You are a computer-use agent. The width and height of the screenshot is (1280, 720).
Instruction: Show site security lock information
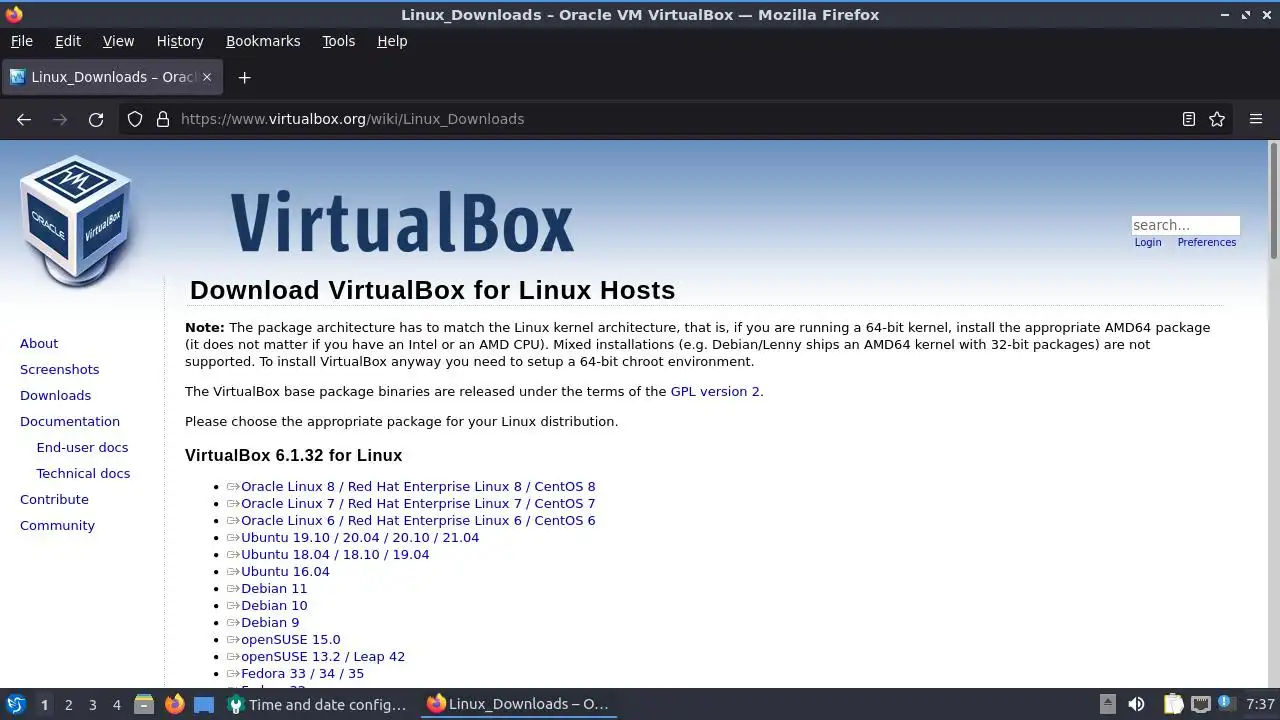click(x=163, y=119)
